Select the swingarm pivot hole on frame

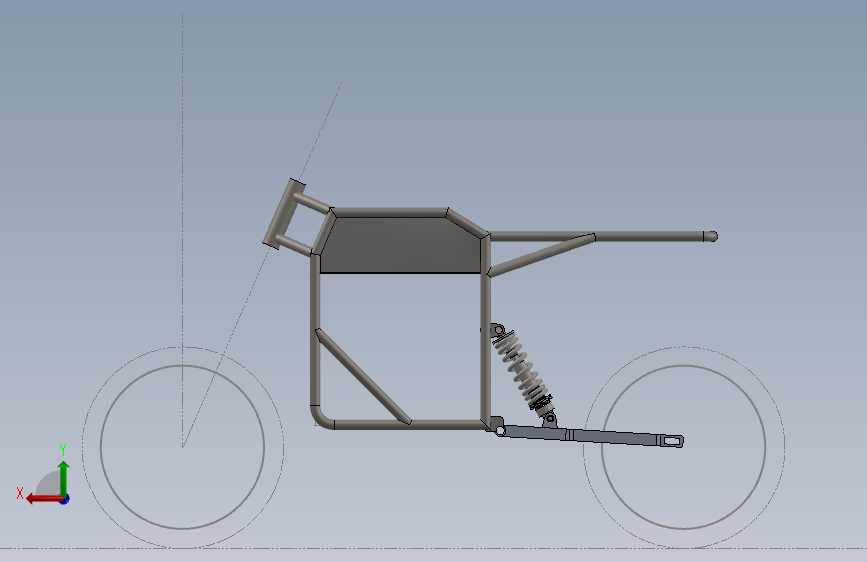click(500, 430)
